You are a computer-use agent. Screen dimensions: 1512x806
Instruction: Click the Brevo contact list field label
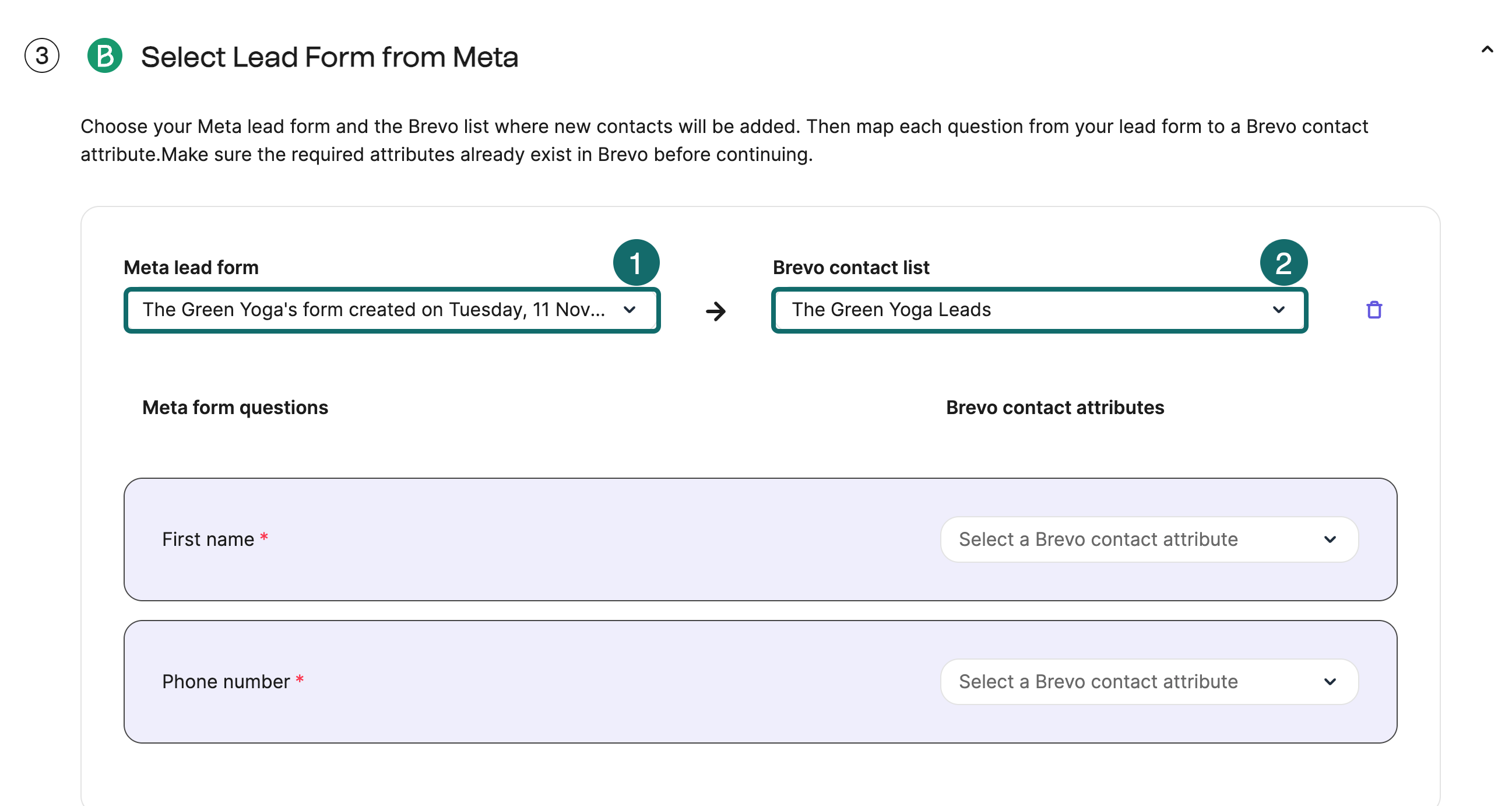pyautogui.click(x=850, y=268)
